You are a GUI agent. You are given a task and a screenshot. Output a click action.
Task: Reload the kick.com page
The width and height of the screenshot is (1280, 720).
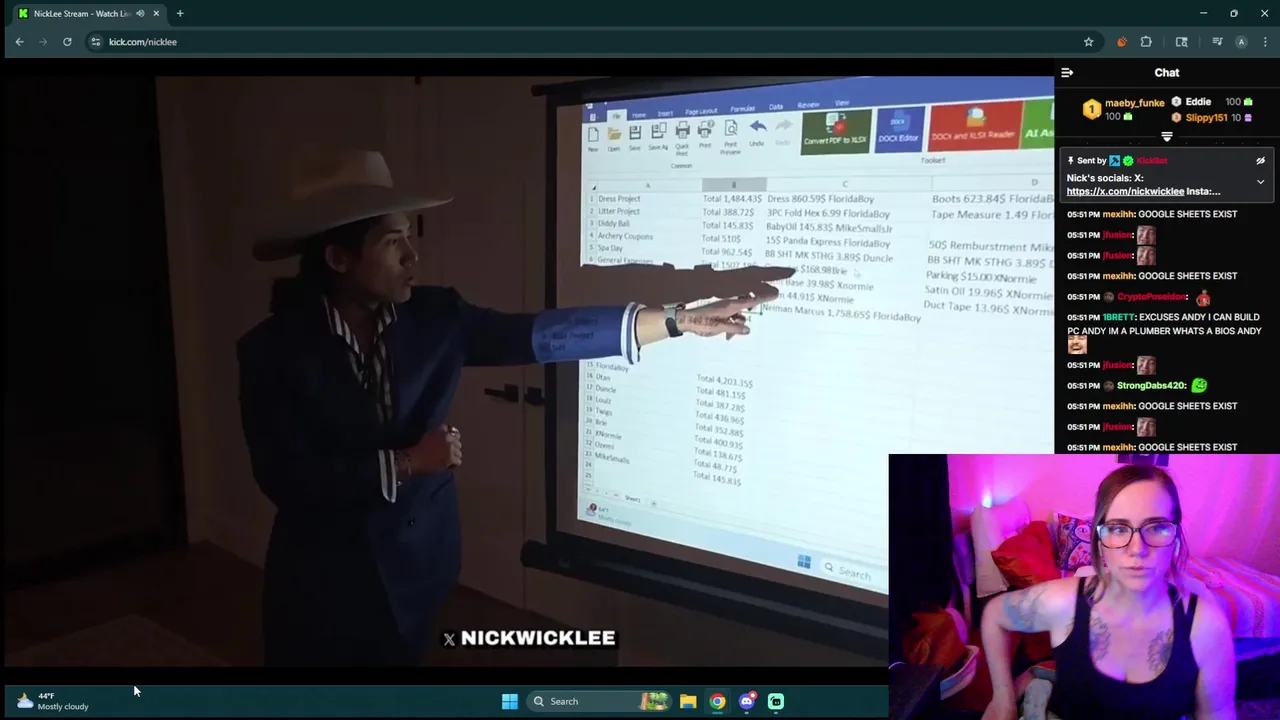(67, 42)
